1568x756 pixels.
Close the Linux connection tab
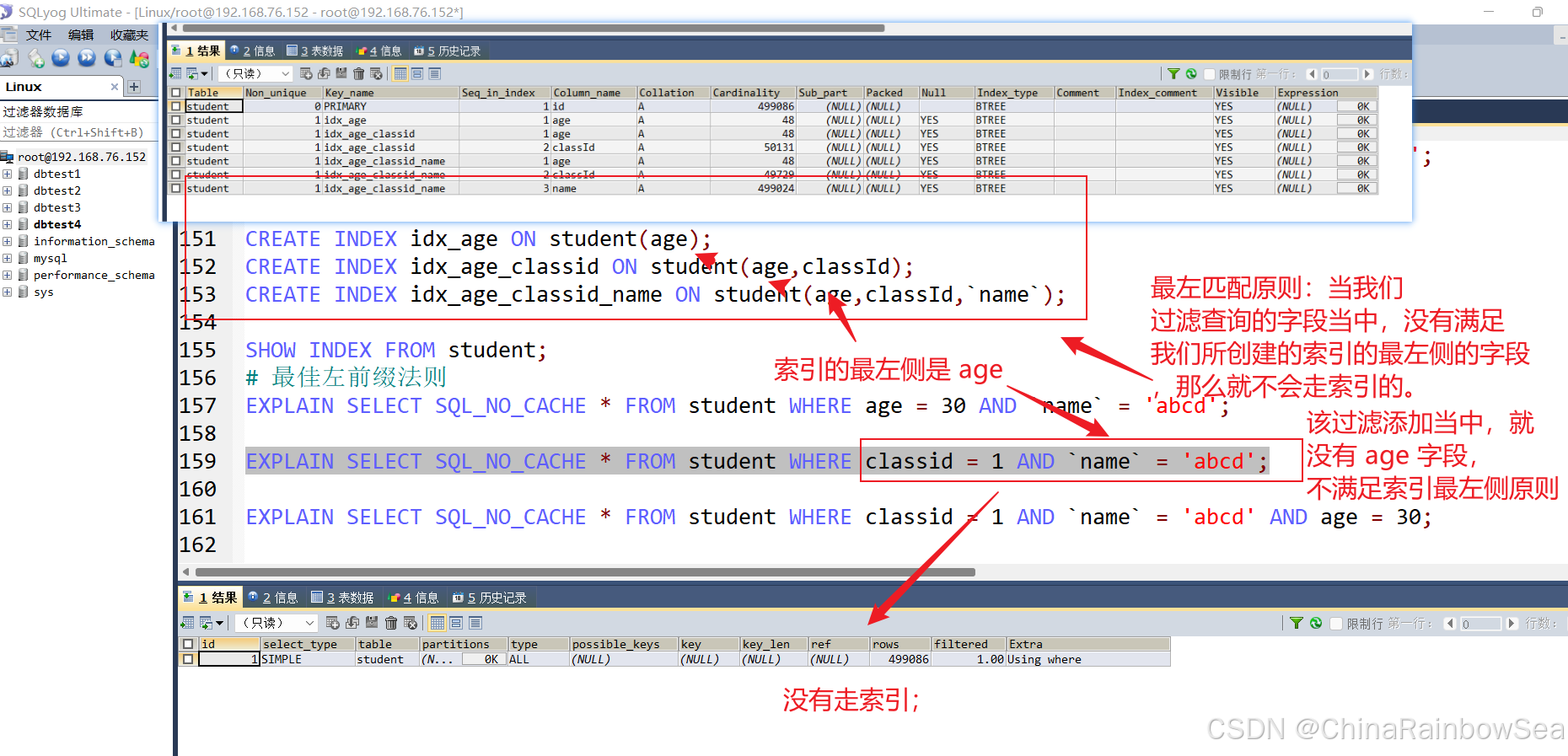point(115,86)
